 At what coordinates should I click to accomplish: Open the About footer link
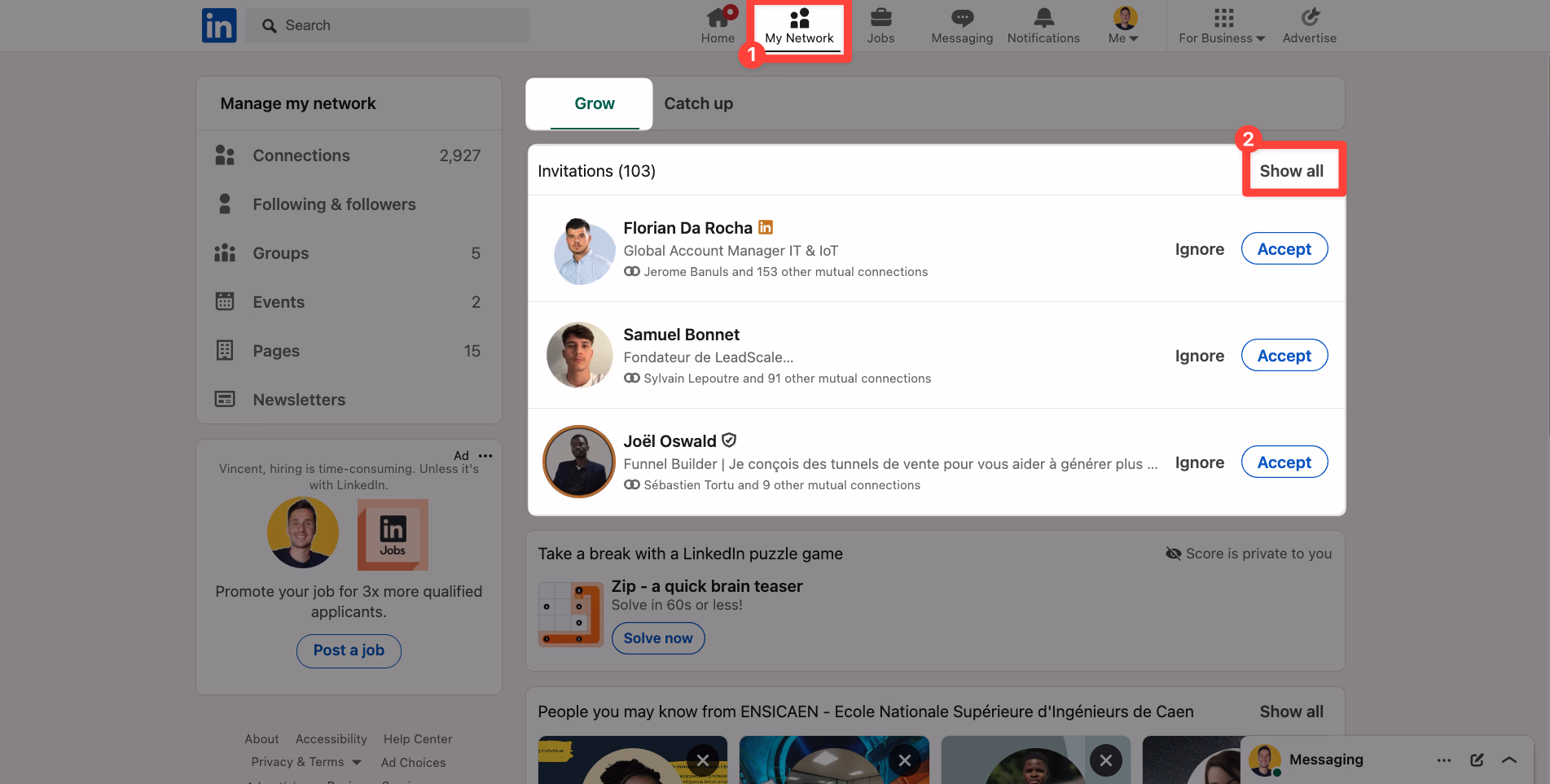(x=261, y=739)
